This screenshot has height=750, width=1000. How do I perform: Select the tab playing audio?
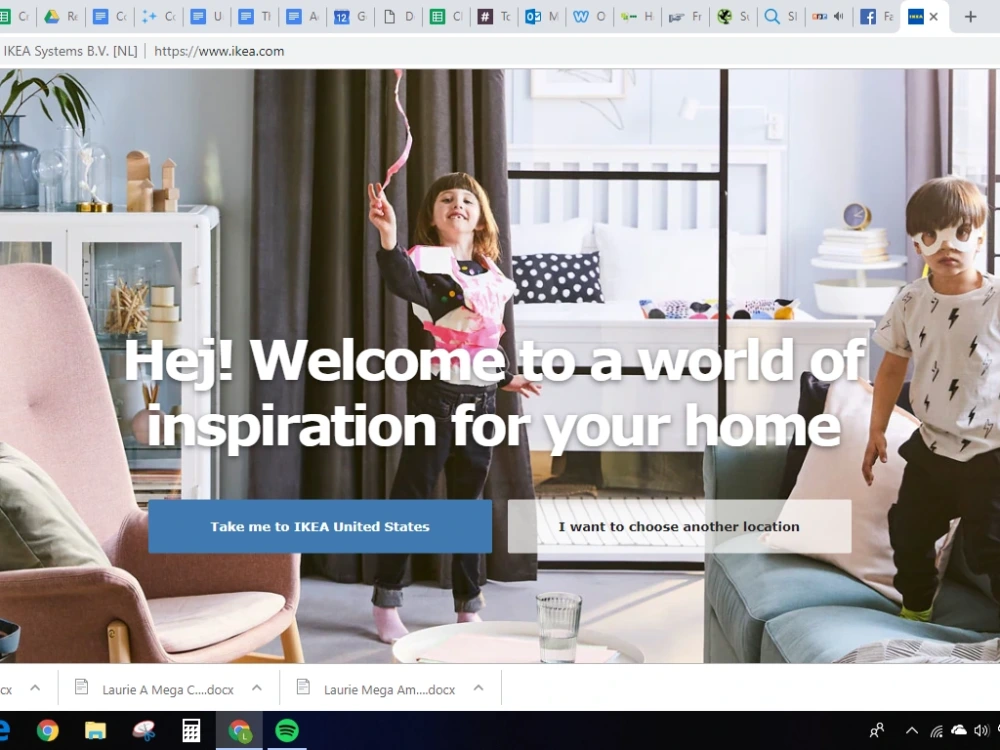tap(828, 17)
